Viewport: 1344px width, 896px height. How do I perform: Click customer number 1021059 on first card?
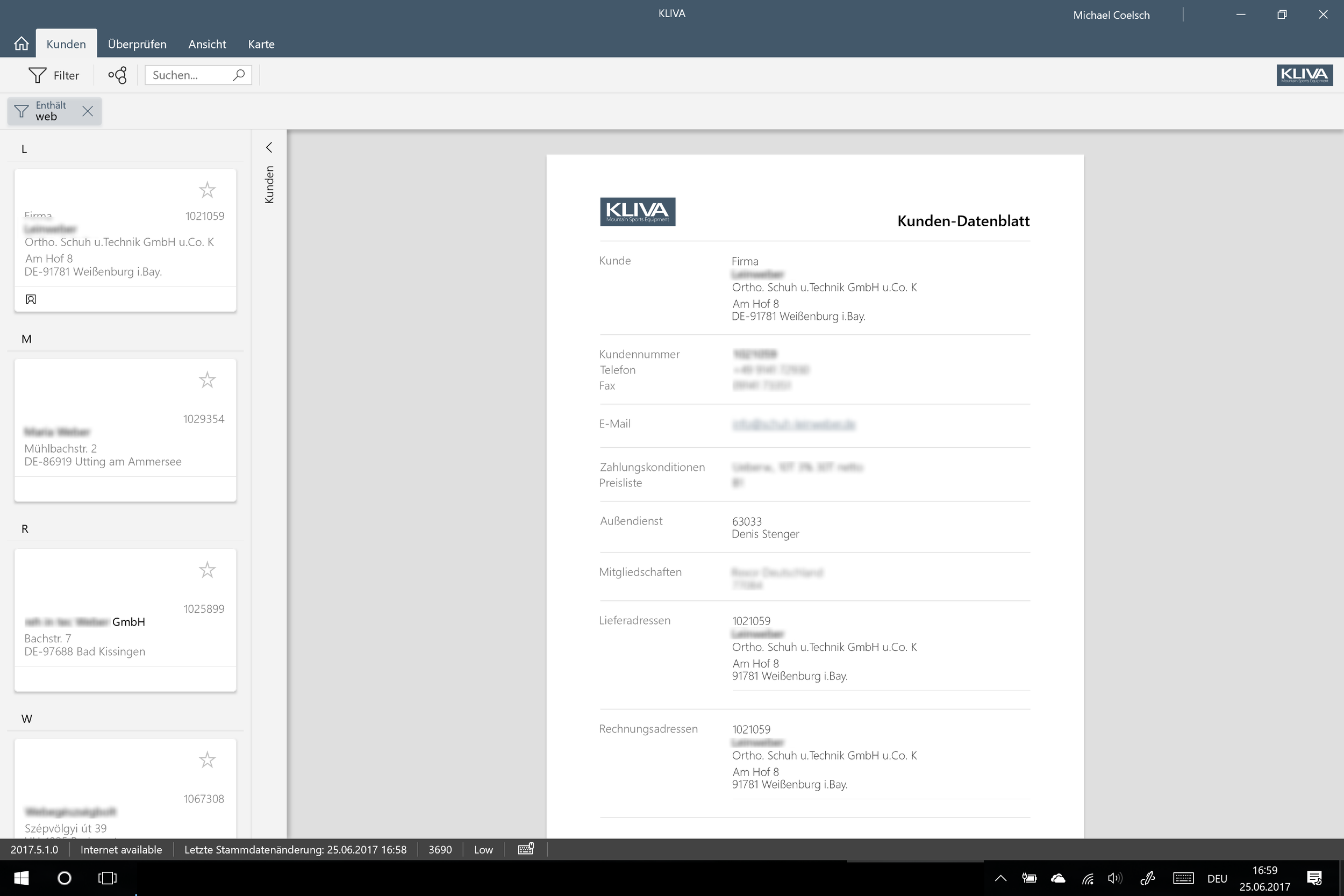(x=205, y=216)
